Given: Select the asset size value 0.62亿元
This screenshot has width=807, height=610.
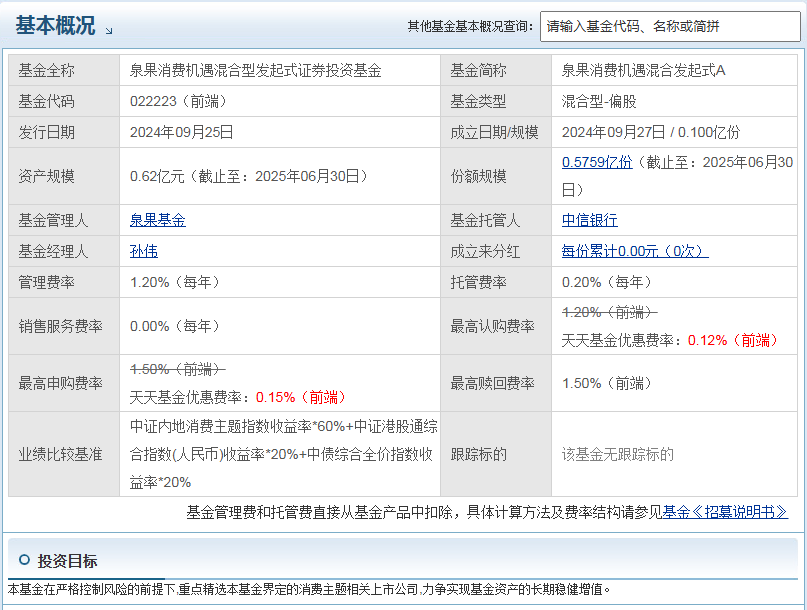Looking at the screenshot, I should click(x=157, y=177).
